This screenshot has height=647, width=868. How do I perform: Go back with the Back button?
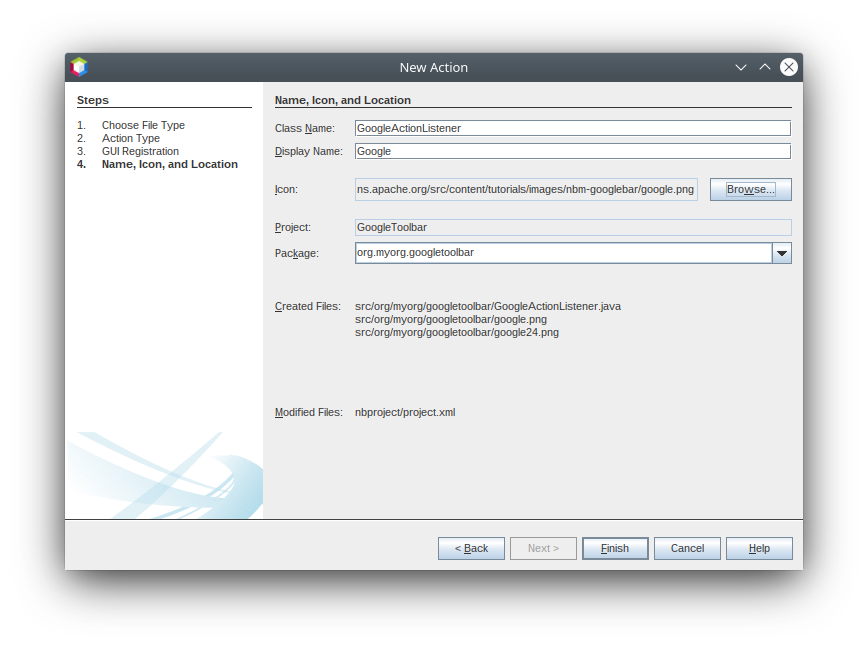(471, 548)
